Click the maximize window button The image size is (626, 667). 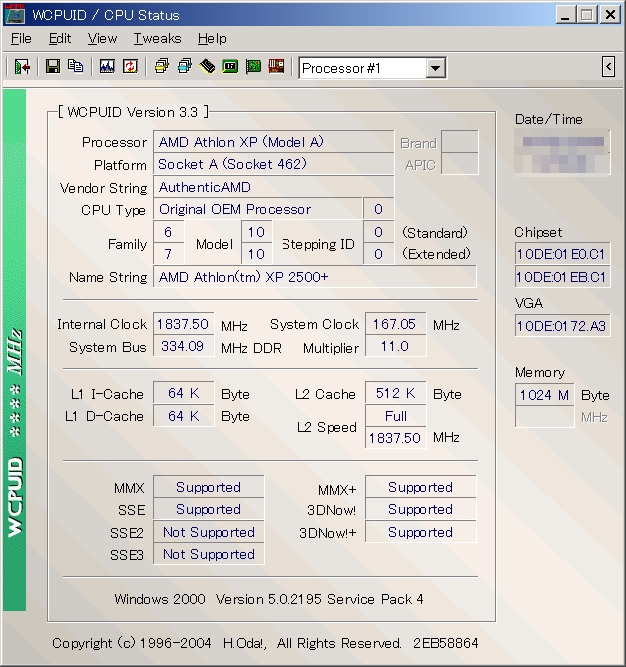coord(587,15)
